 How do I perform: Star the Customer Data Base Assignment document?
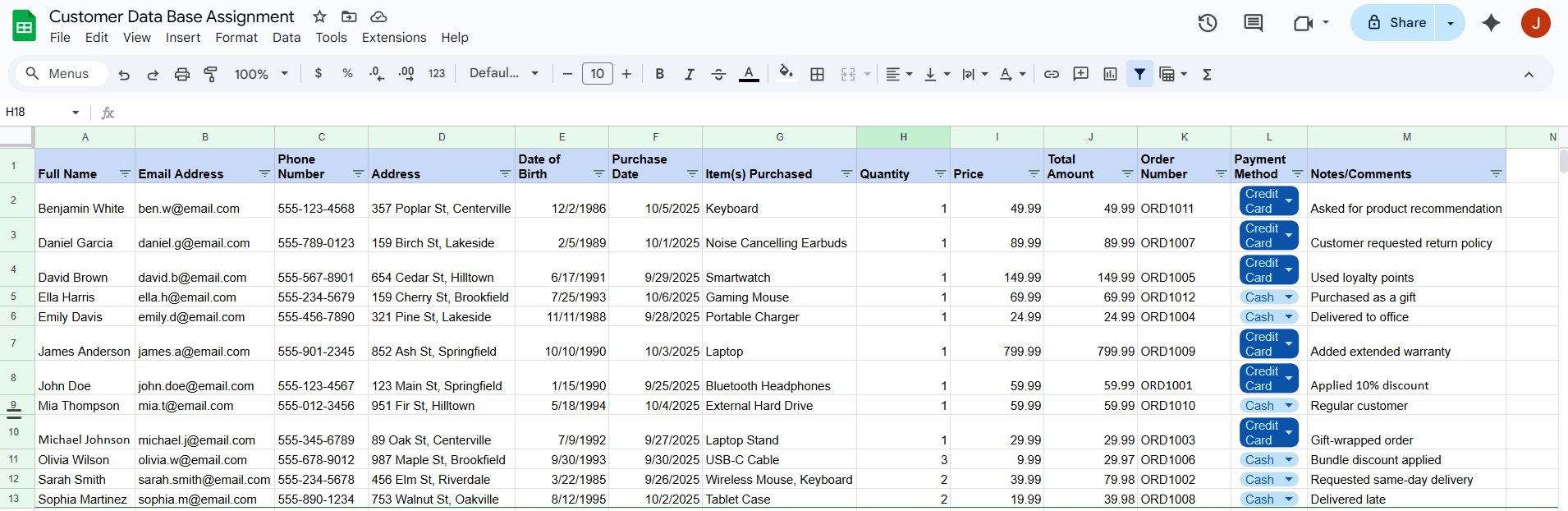pyautogui.click(x=319, y=16)
